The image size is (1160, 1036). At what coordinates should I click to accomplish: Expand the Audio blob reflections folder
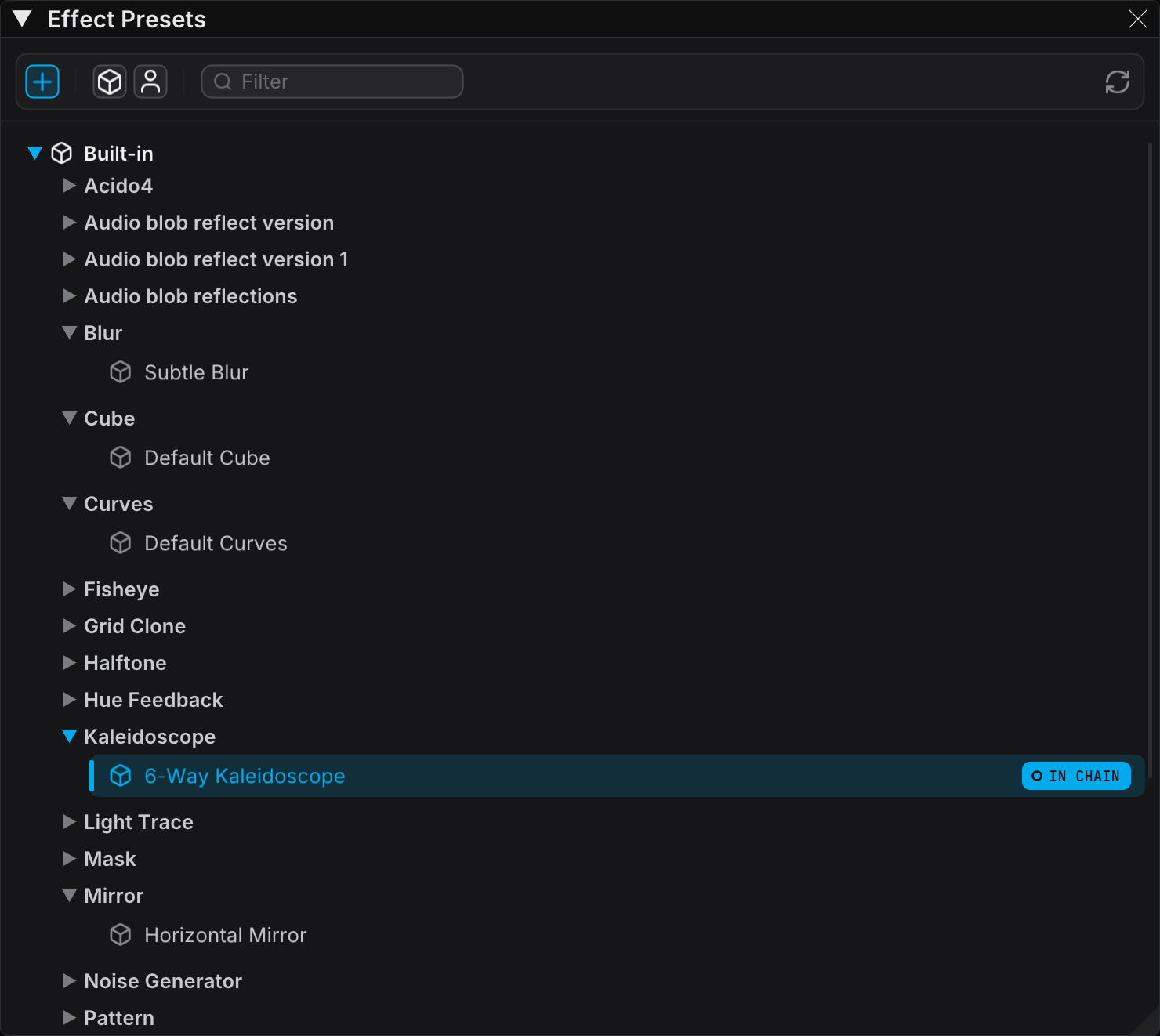[x=69, y=296]
